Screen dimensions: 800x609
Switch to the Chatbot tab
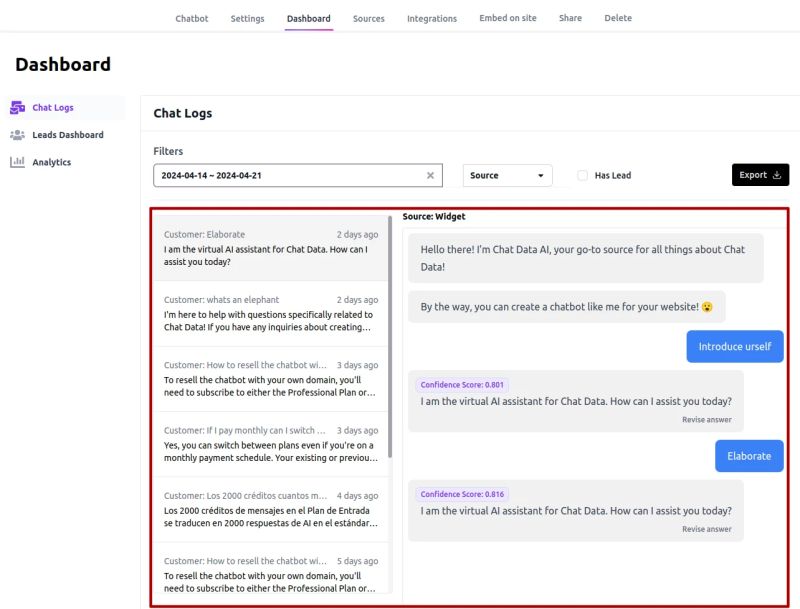tap(192, 18)
